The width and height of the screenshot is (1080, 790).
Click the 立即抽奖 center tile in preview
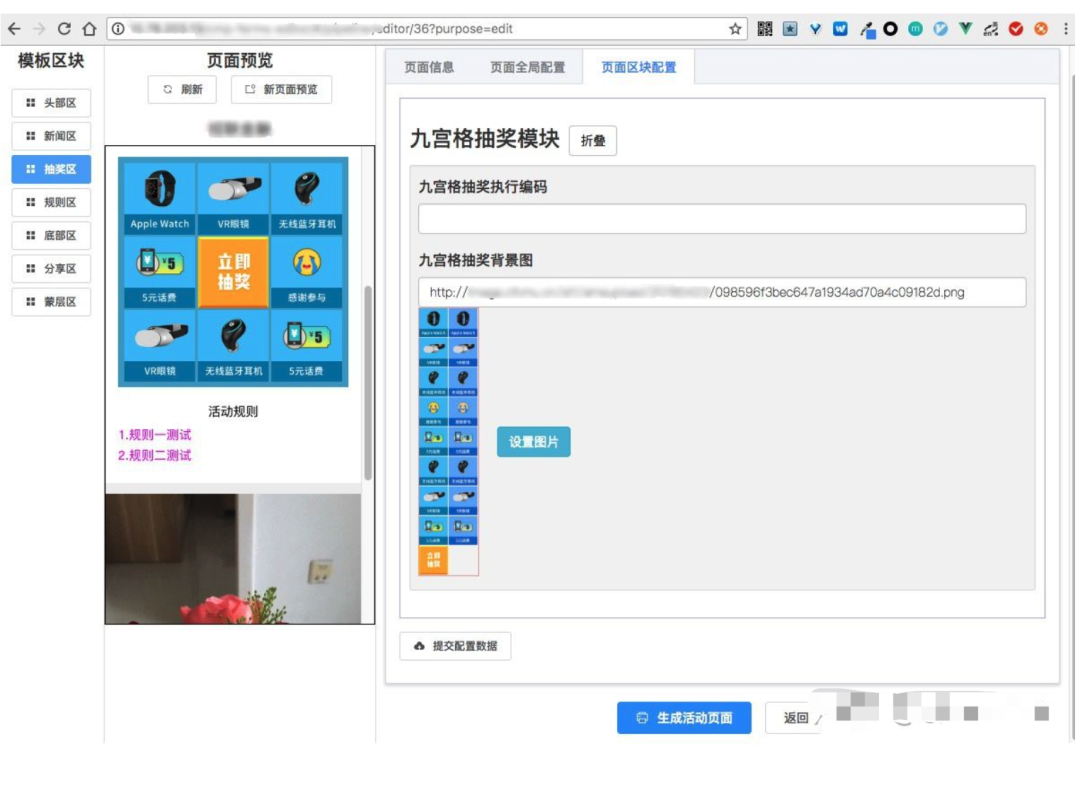pos(233,272)
